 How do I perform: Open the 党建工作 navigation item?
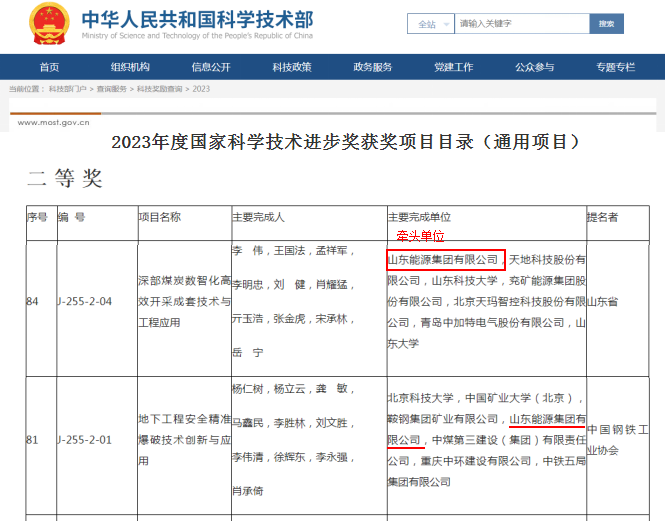tap(453, 67)
